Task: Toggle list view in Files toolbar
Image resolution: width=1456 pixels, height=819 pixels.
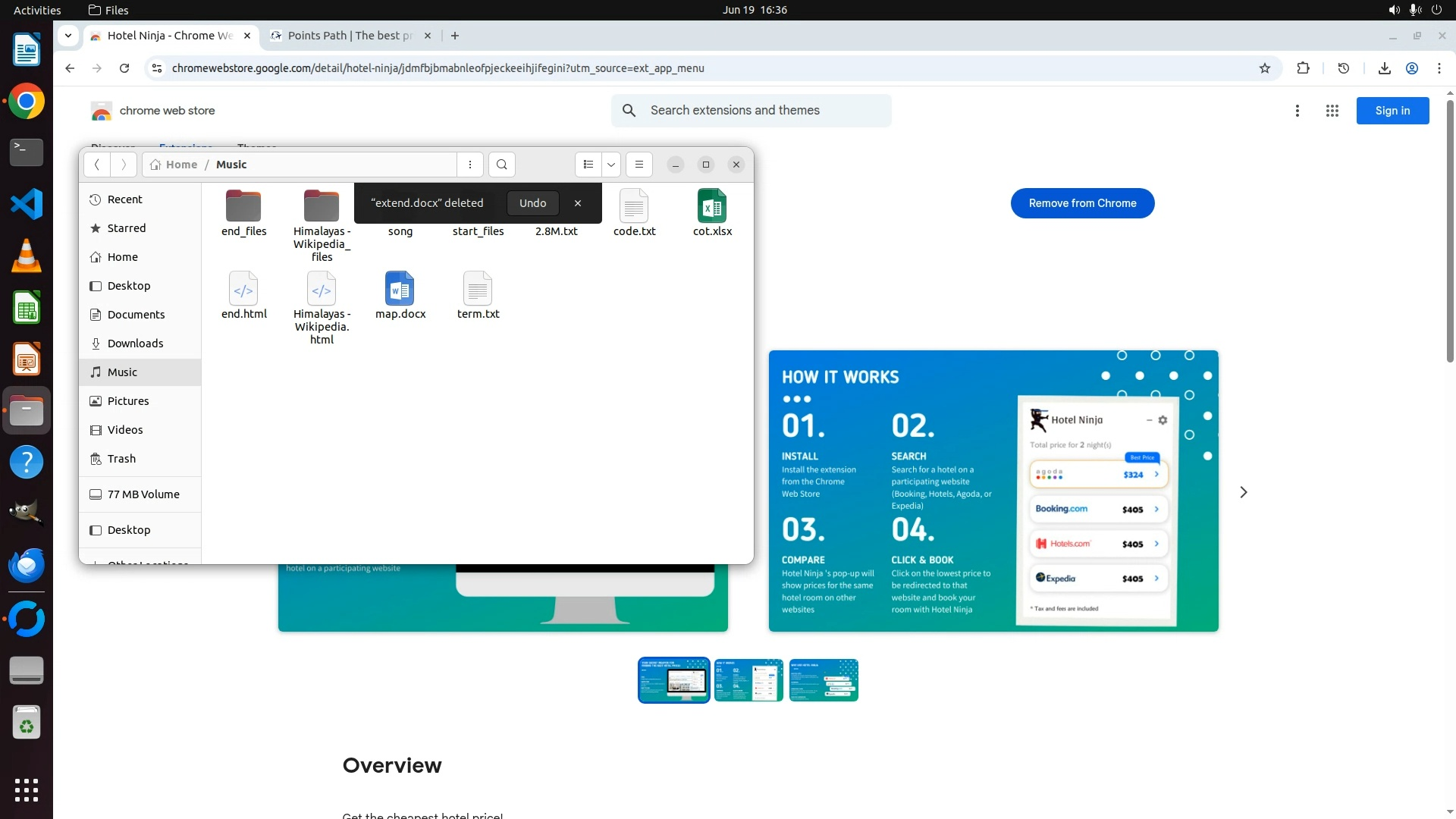Action: (588, 165)
